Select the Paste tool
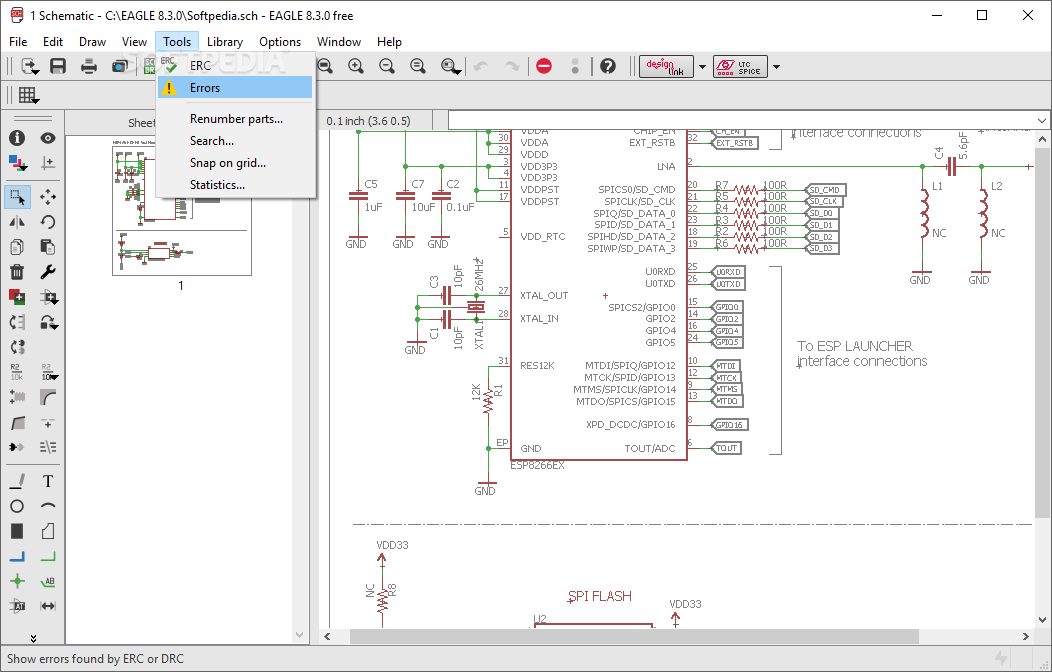1052x672 pixels. [48, 247]
